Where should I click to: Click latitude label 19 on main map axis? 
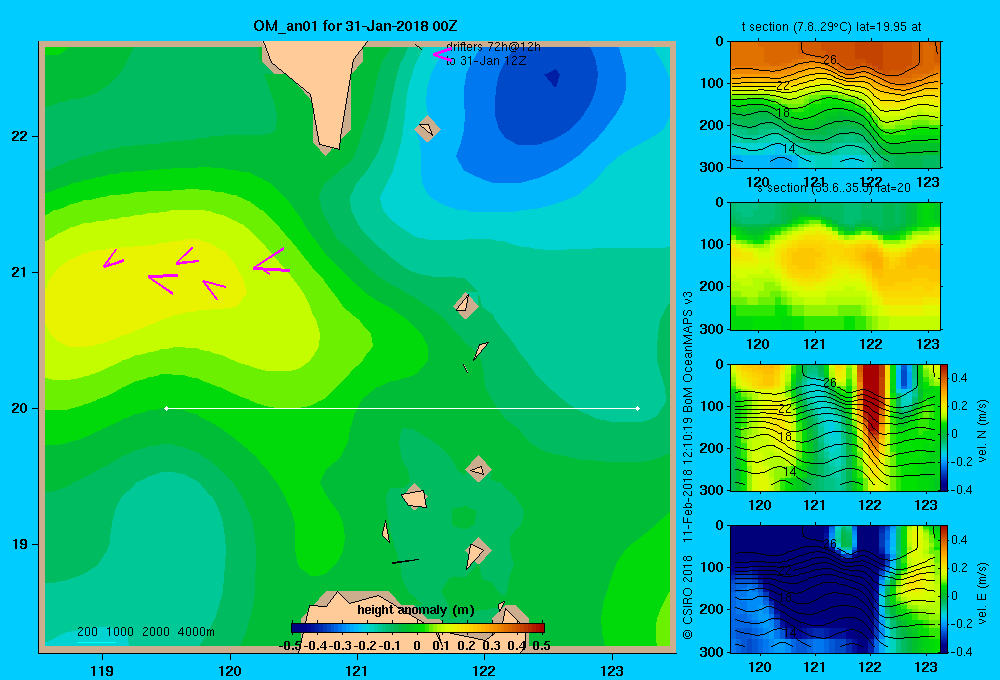pos(20,544)
